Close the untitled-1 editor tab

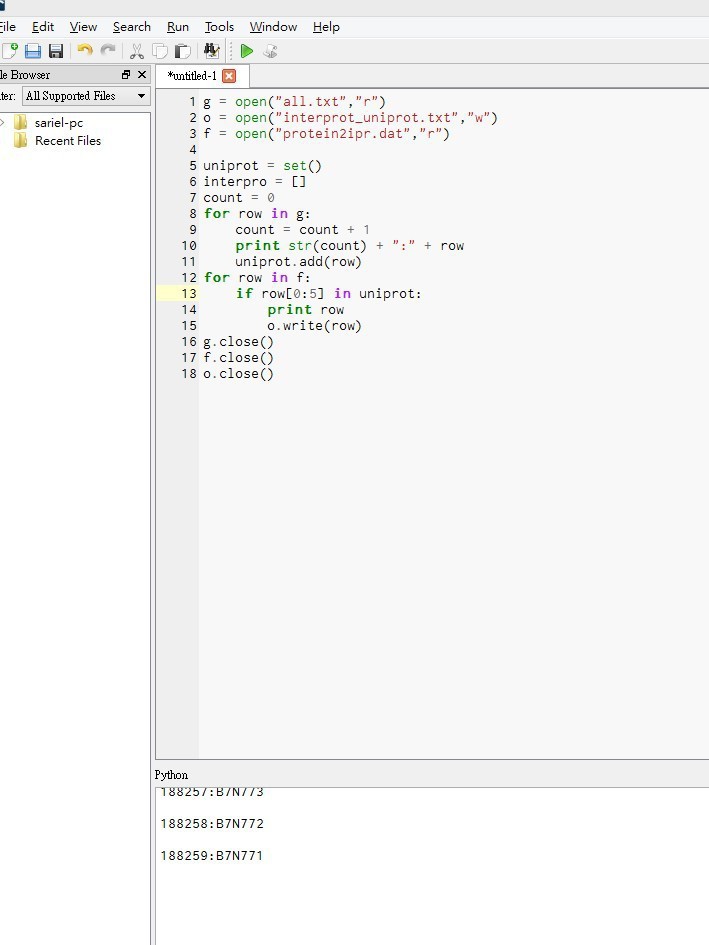click(229, 76)
